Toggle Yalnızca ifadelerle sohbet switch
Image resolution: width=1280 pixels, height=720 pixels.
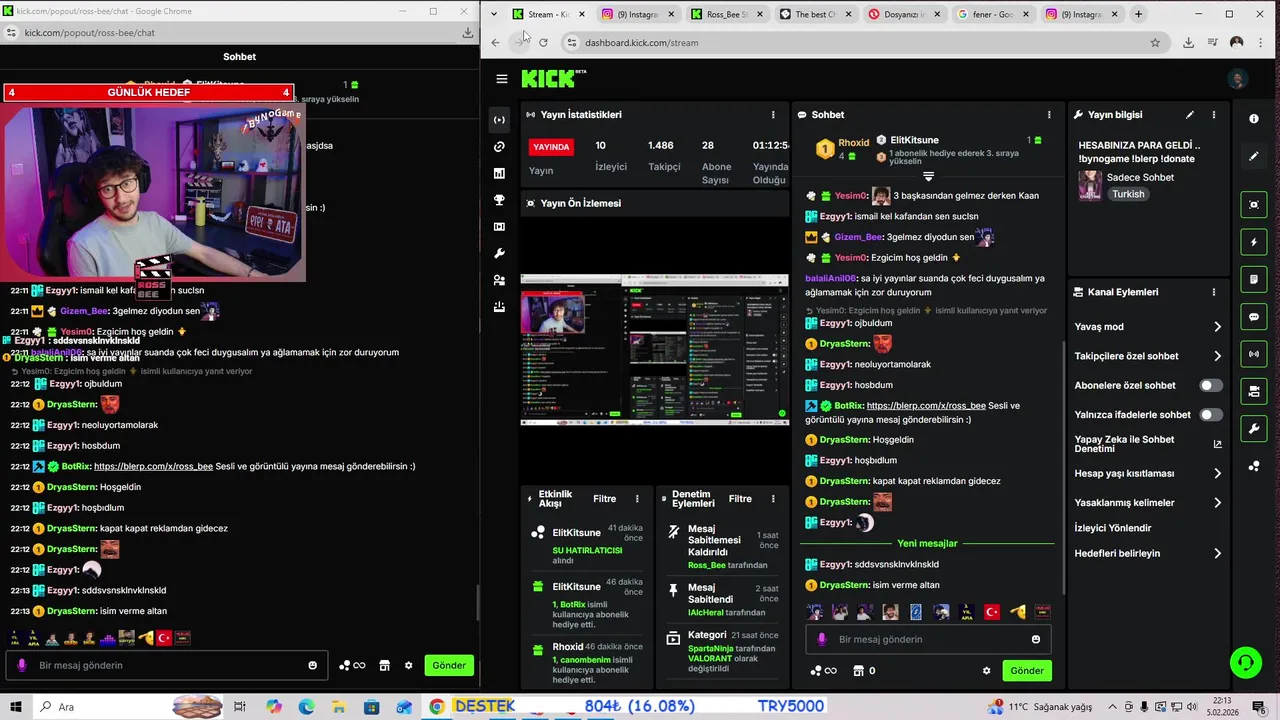1210,414
